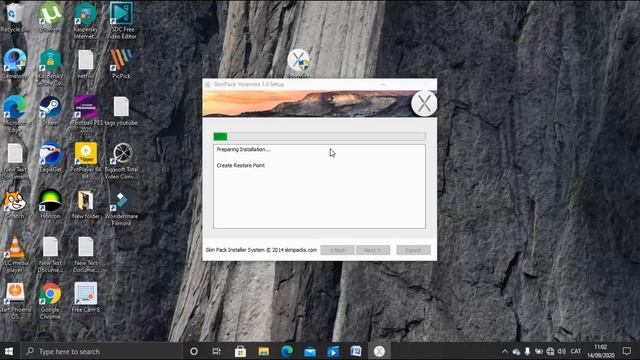Click the round X logo in setup banner
640x360 pixels.
pyautogui.click(x=424, y=103)
